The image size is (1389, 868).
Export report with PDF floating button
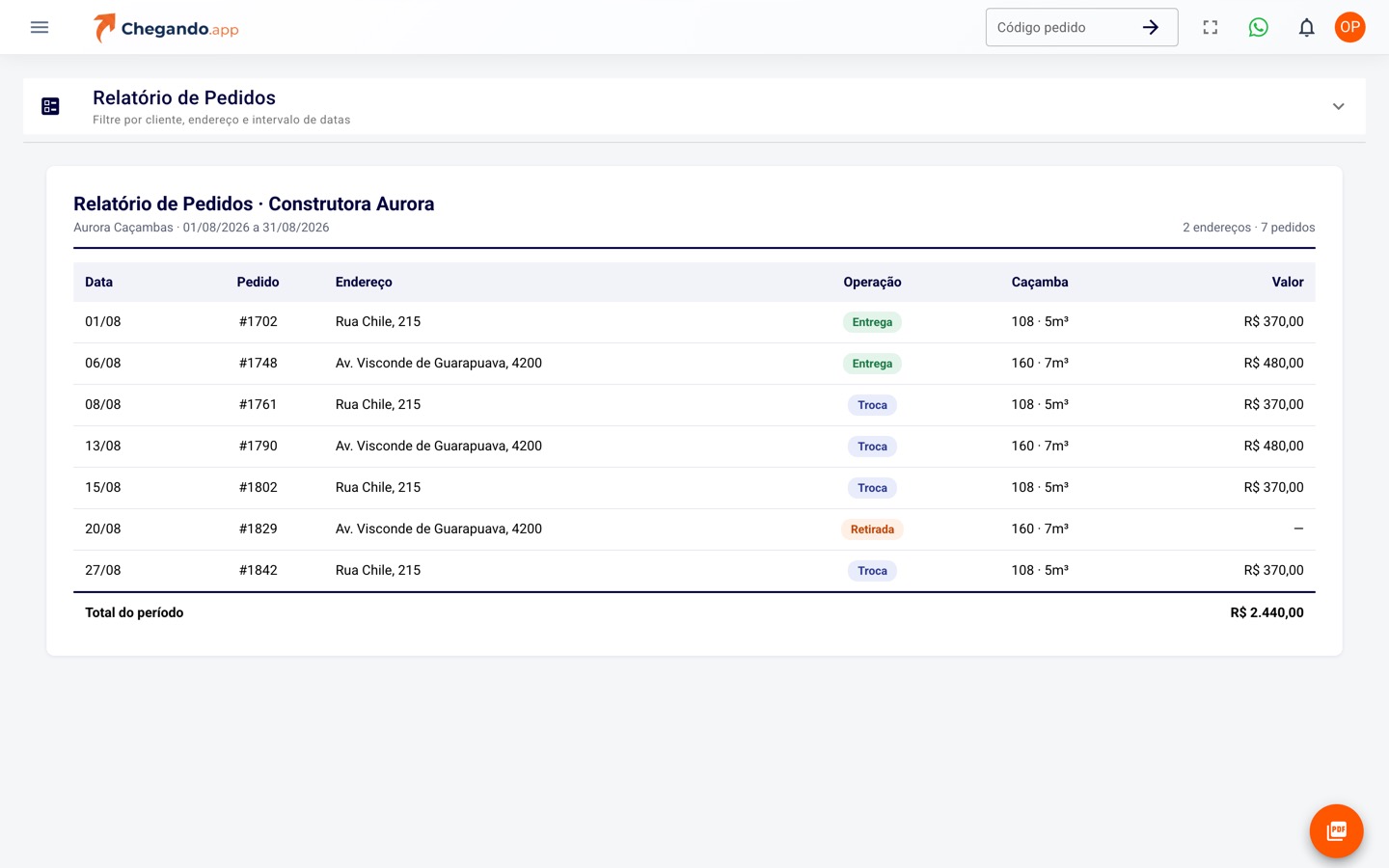tap(1337, 831)
